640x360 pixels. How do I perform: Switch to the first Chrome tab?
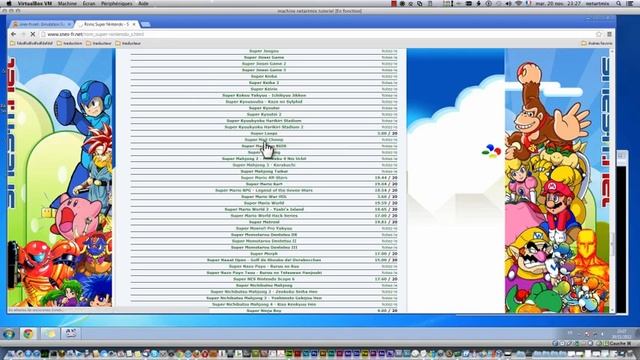41,24
